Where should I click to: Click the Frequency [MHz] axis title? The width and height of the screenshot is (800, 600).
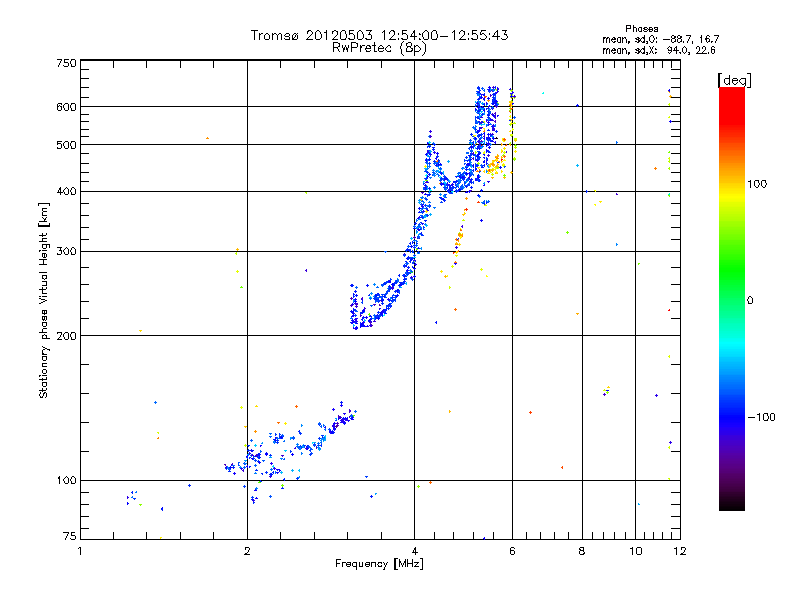coord(379,564)
